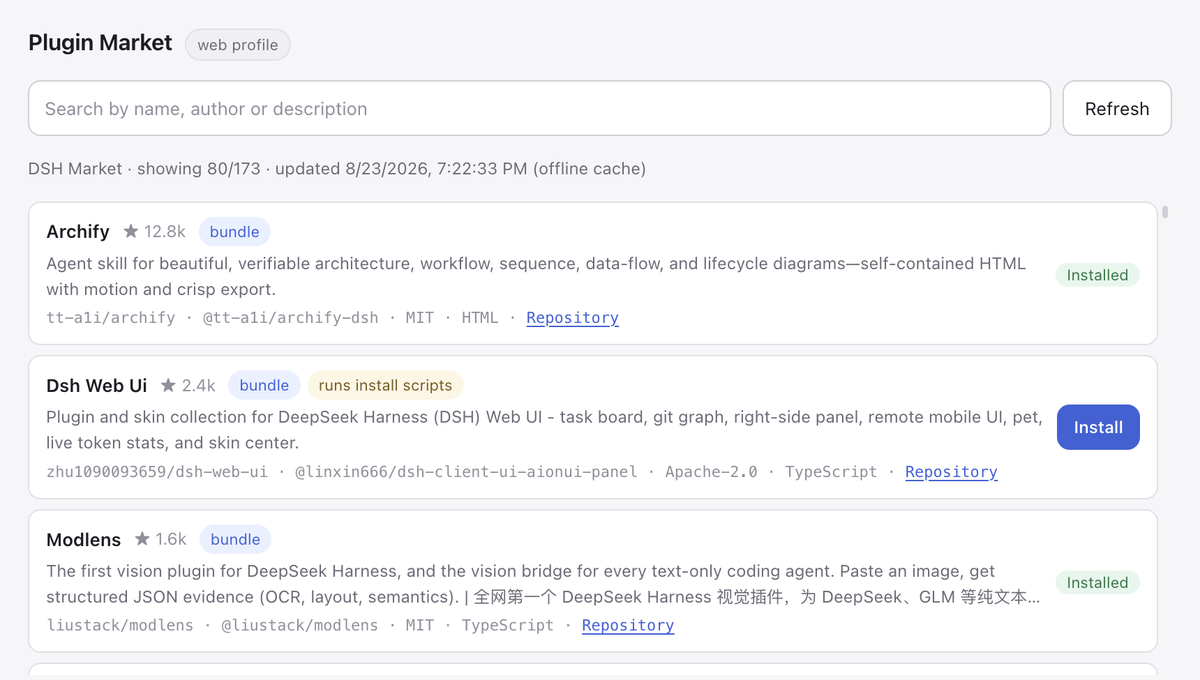
Task: Install the Dsh Web Ui plugin
Action: 1098,427
